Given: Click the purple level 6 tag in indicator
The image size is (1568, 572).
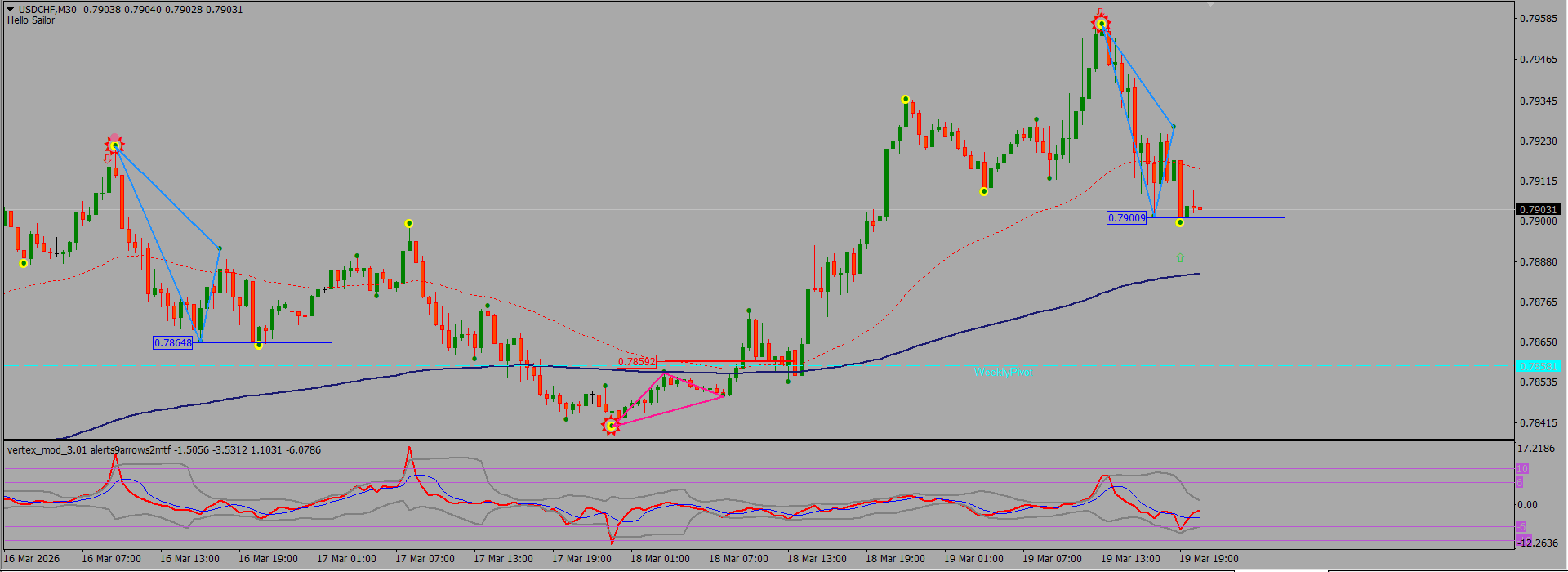Looking at the screenshot, I should [x=1520, y=482].
